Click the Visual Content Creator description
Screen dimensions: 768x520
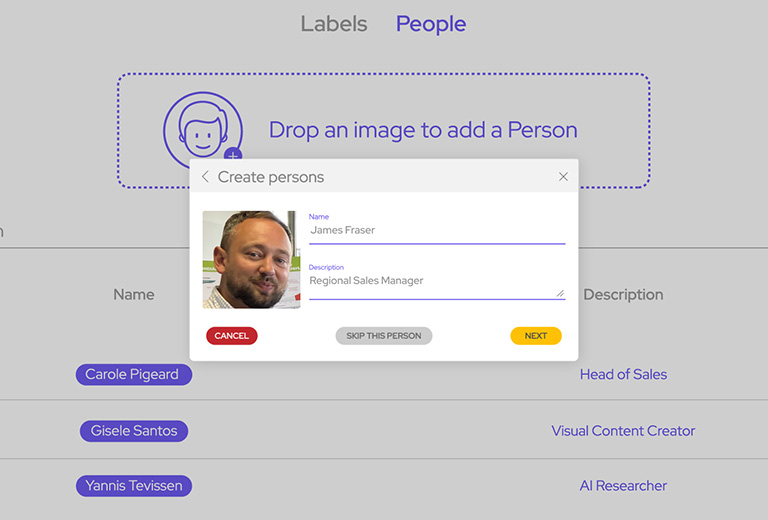pos(623,431)
